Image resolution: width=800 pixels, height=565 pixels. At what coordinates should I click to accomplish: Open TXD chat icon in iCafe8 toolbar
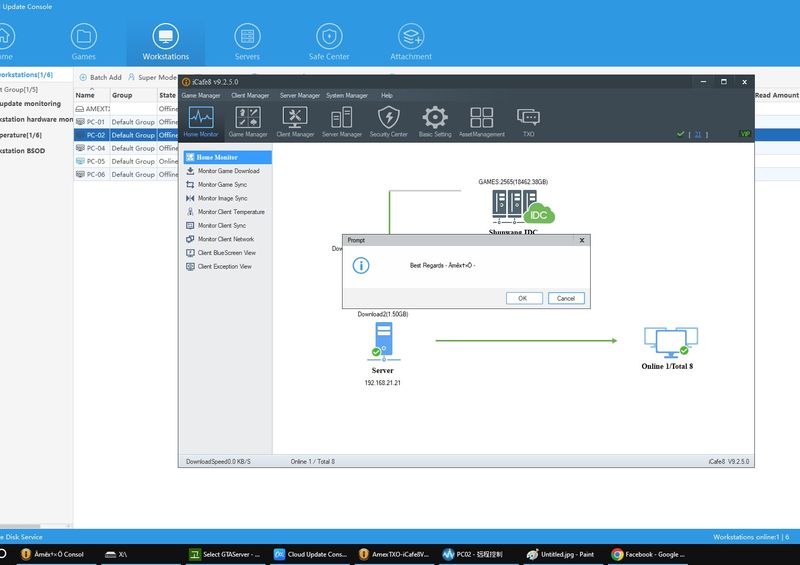[528, 121]
